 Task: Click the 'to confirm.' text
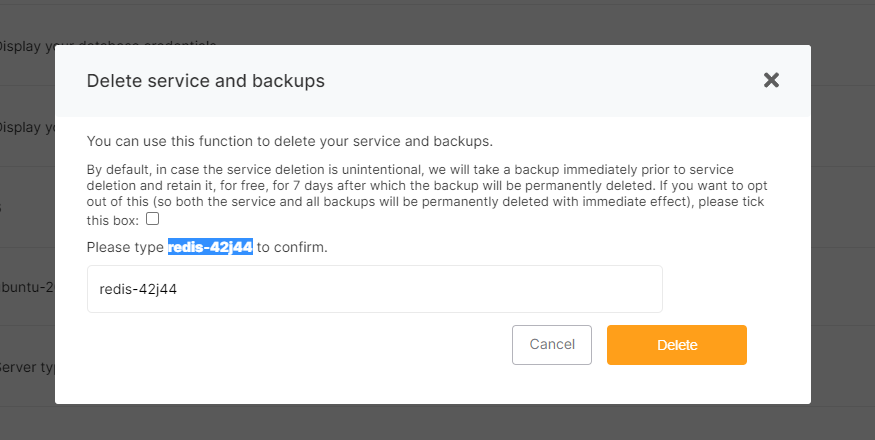point(292,246)
